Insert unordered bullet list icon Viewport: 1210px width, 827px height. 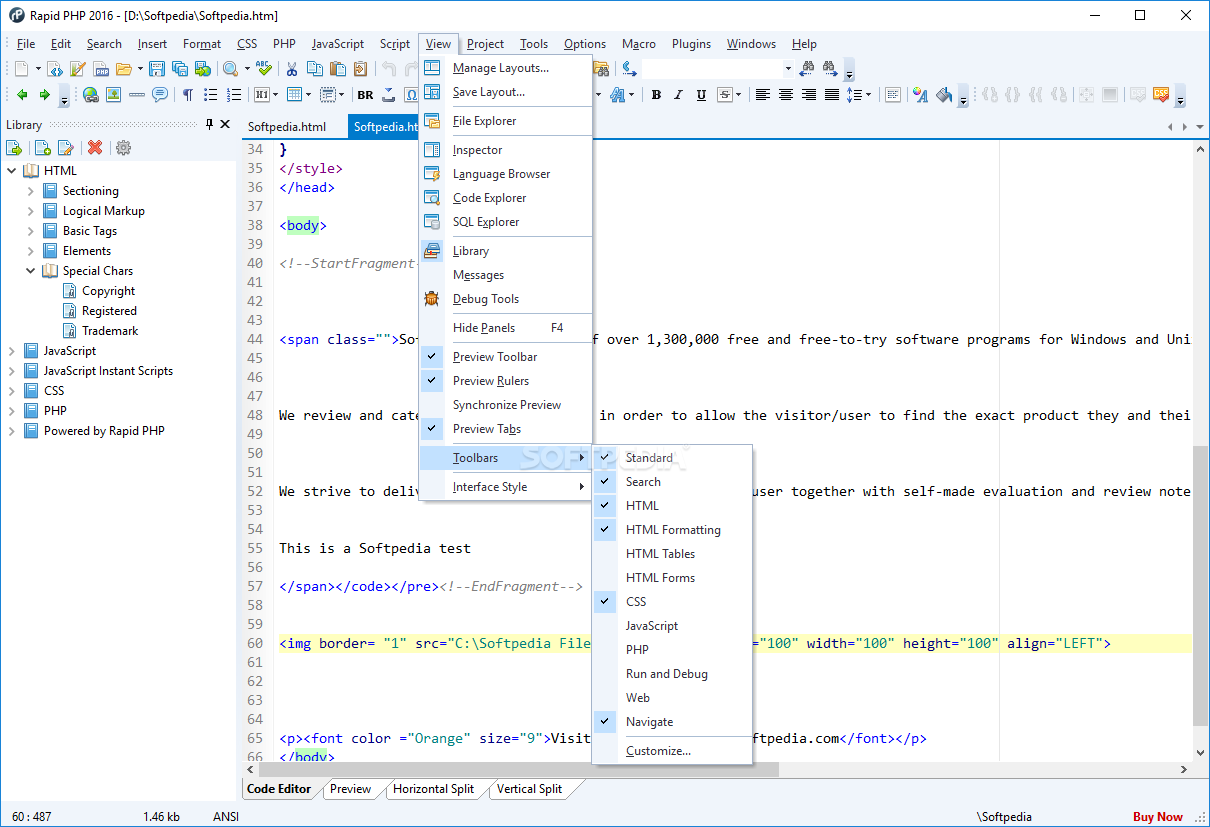pyautogui.click(x=210, y=95)
